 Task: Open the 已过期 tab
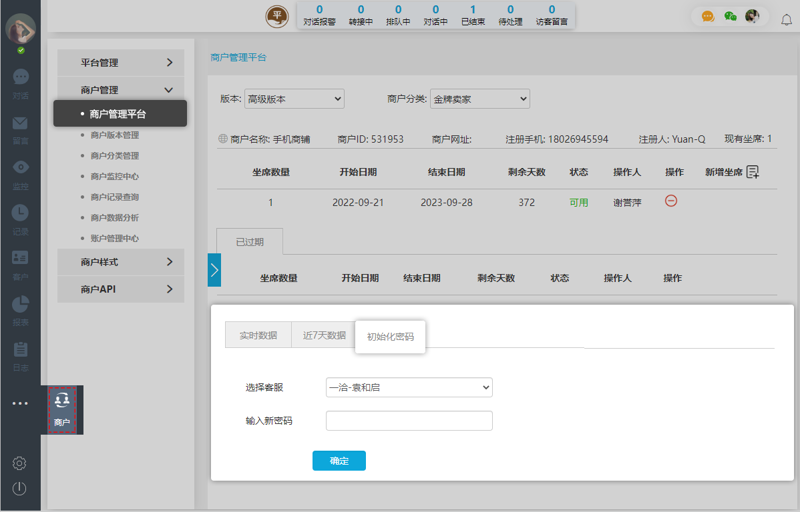coord(249,242)
